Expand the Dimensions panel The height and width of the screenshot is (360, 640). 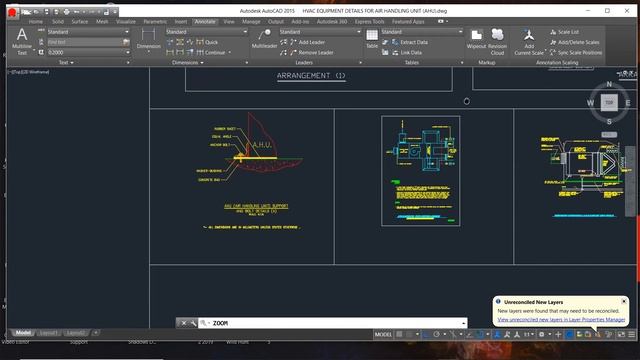point(188,62)
